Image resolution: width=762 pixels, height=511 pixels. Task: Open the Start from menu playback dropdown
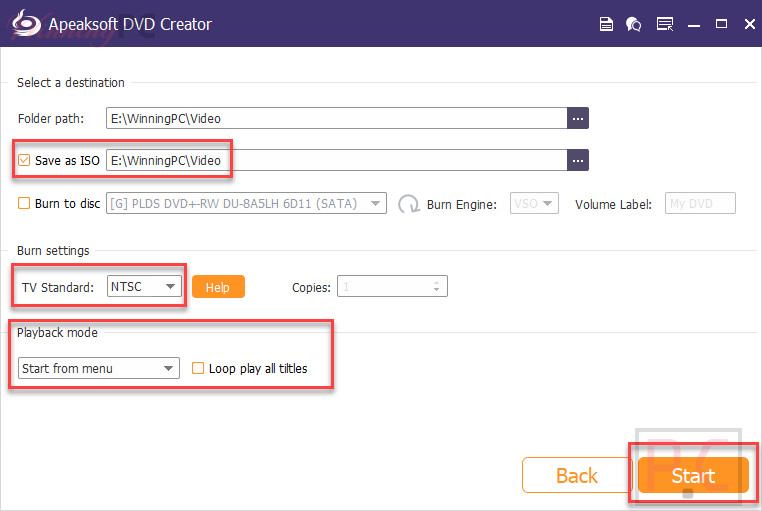click(x=99, y=368)
